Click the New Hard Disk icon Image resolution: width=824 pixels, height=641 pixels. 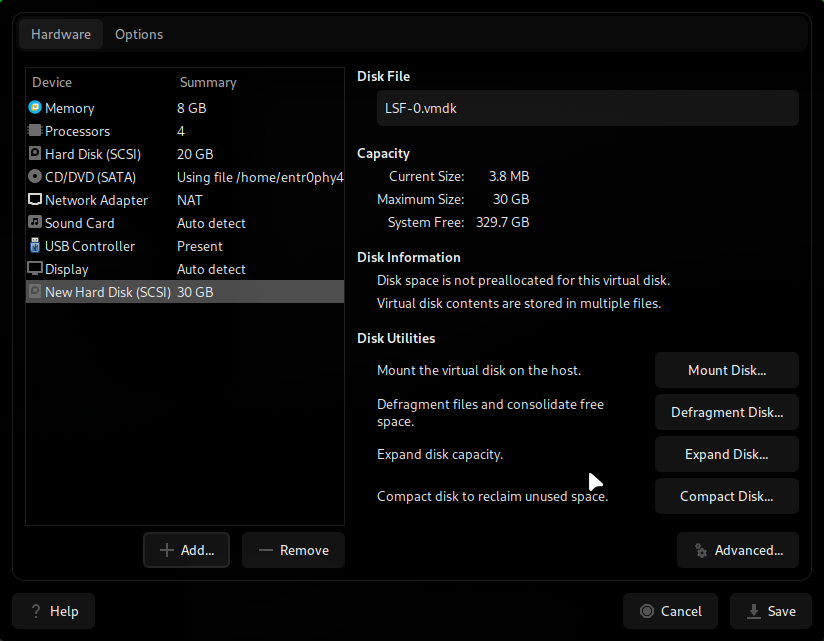pos(35,292)
